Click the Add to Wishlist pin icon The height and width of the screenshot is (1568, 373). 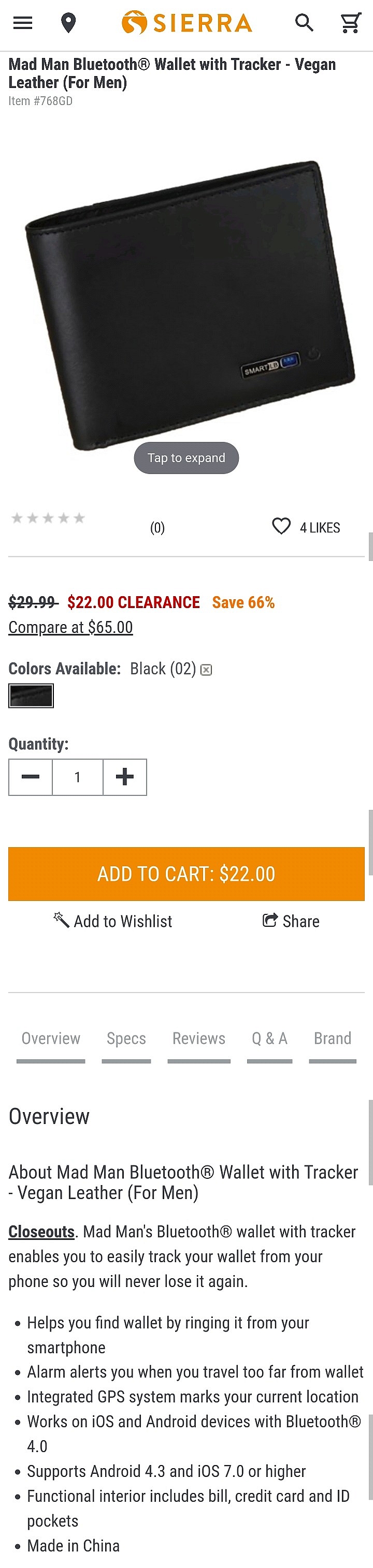(x=61, y=919)
